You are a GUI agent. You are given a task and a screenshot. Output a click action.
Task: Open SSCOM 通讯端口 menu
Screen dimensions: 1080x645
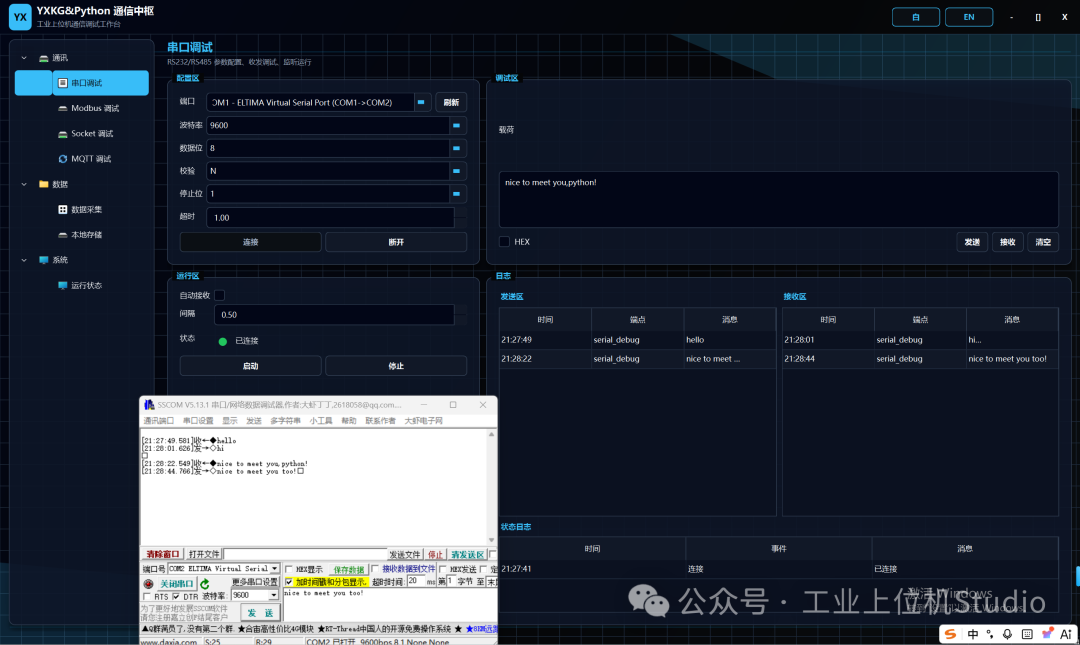pyautogui.click(x=158, y=420)
